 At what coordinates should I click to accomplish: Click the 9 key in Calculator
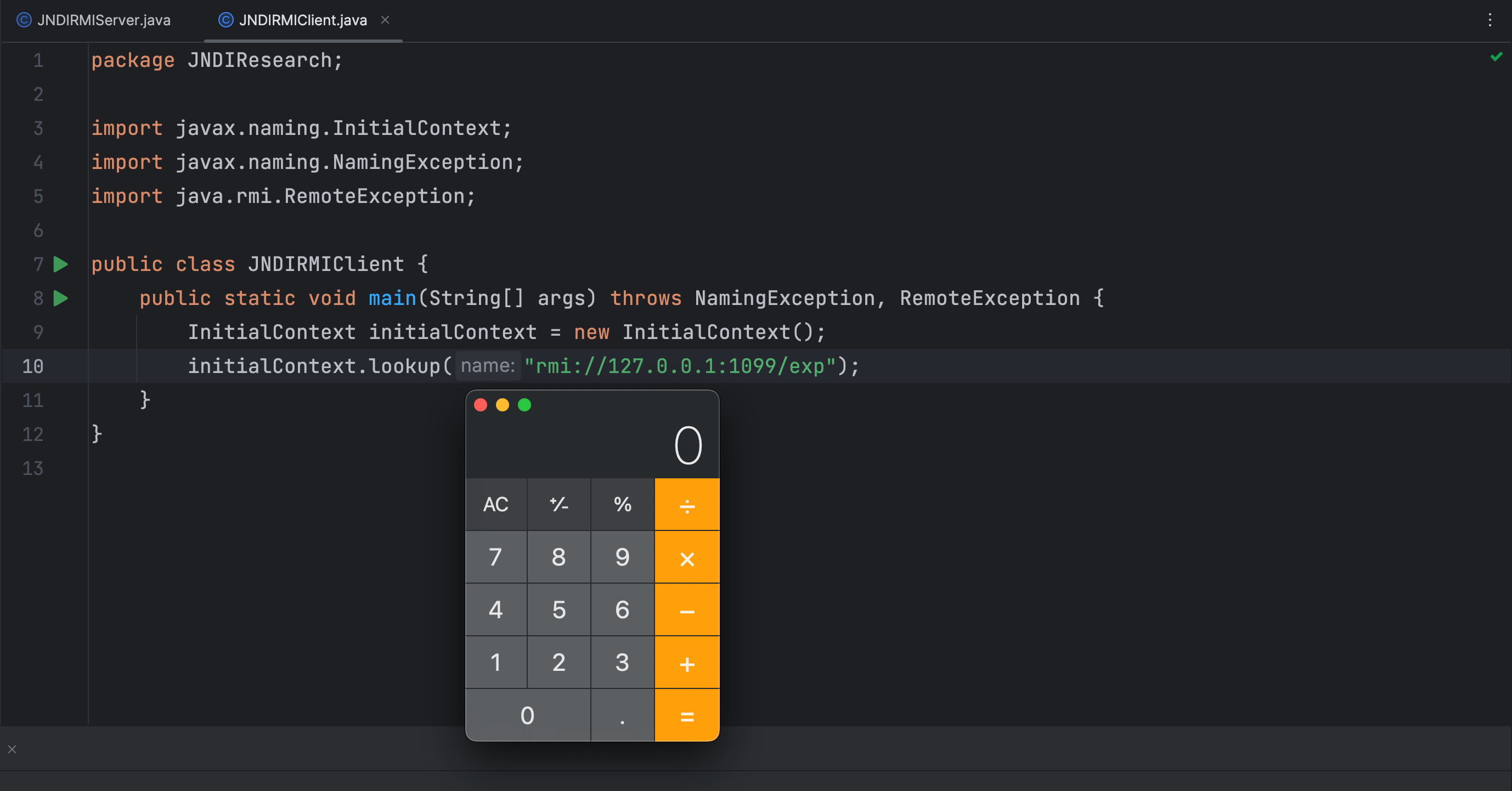pos(622,557)
